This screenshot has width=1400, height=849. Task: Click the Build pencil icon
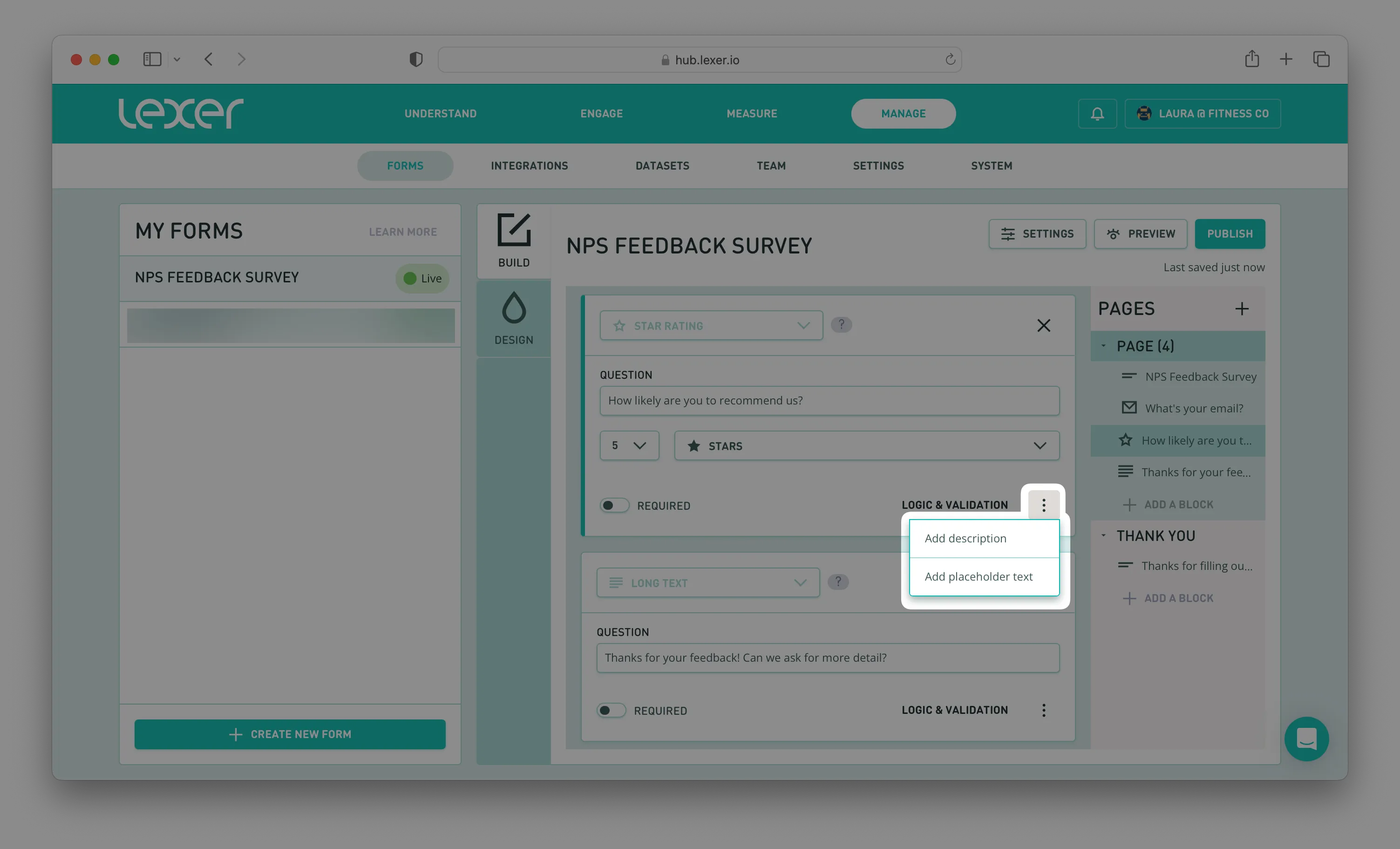(x=514, y=230)
